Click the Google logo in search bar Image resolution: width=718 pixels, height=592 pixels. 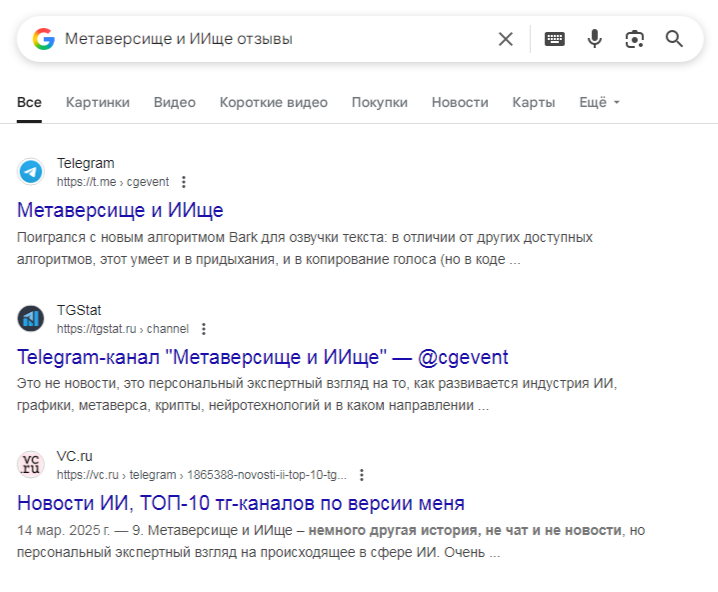coord(44,39)
